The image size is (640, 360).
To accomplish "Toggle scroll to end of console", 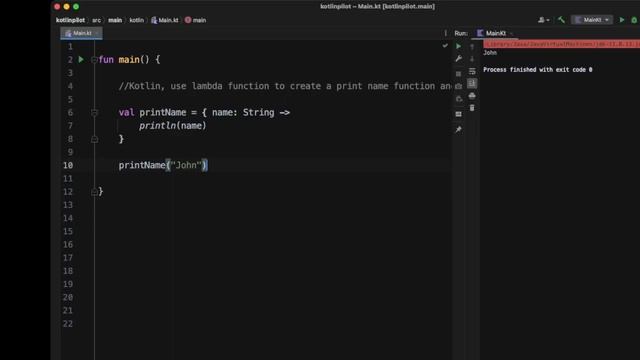I will click(472, 83).
